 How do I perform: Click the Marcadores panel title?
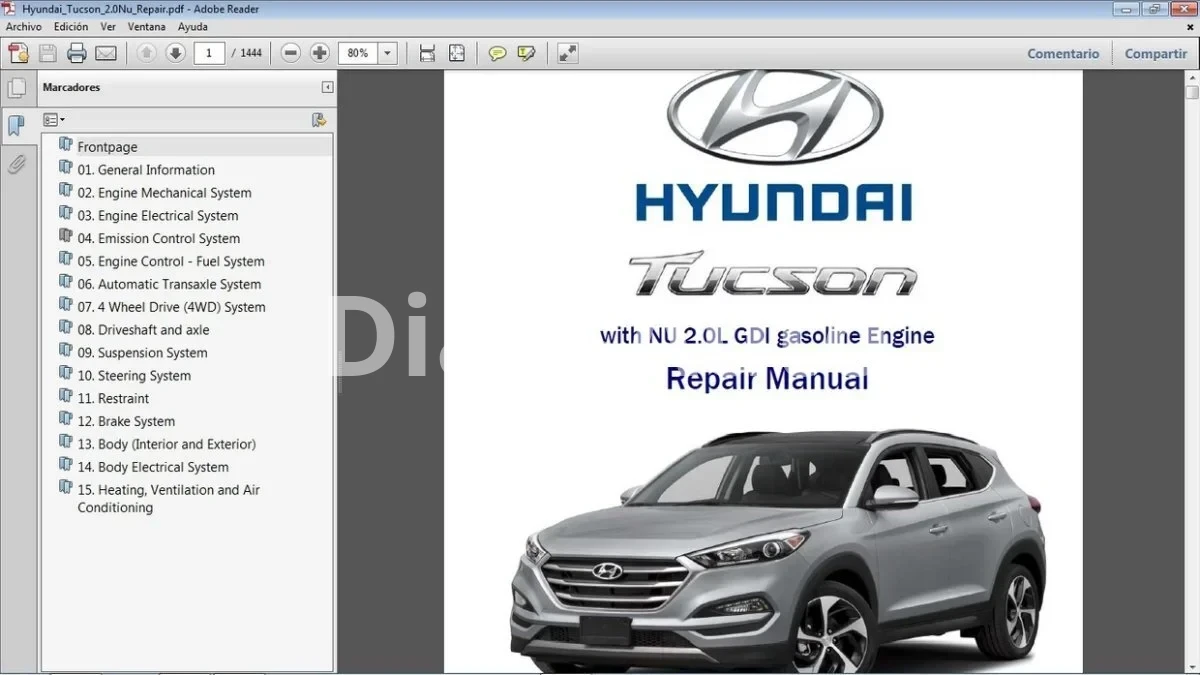tap(71, 87)
